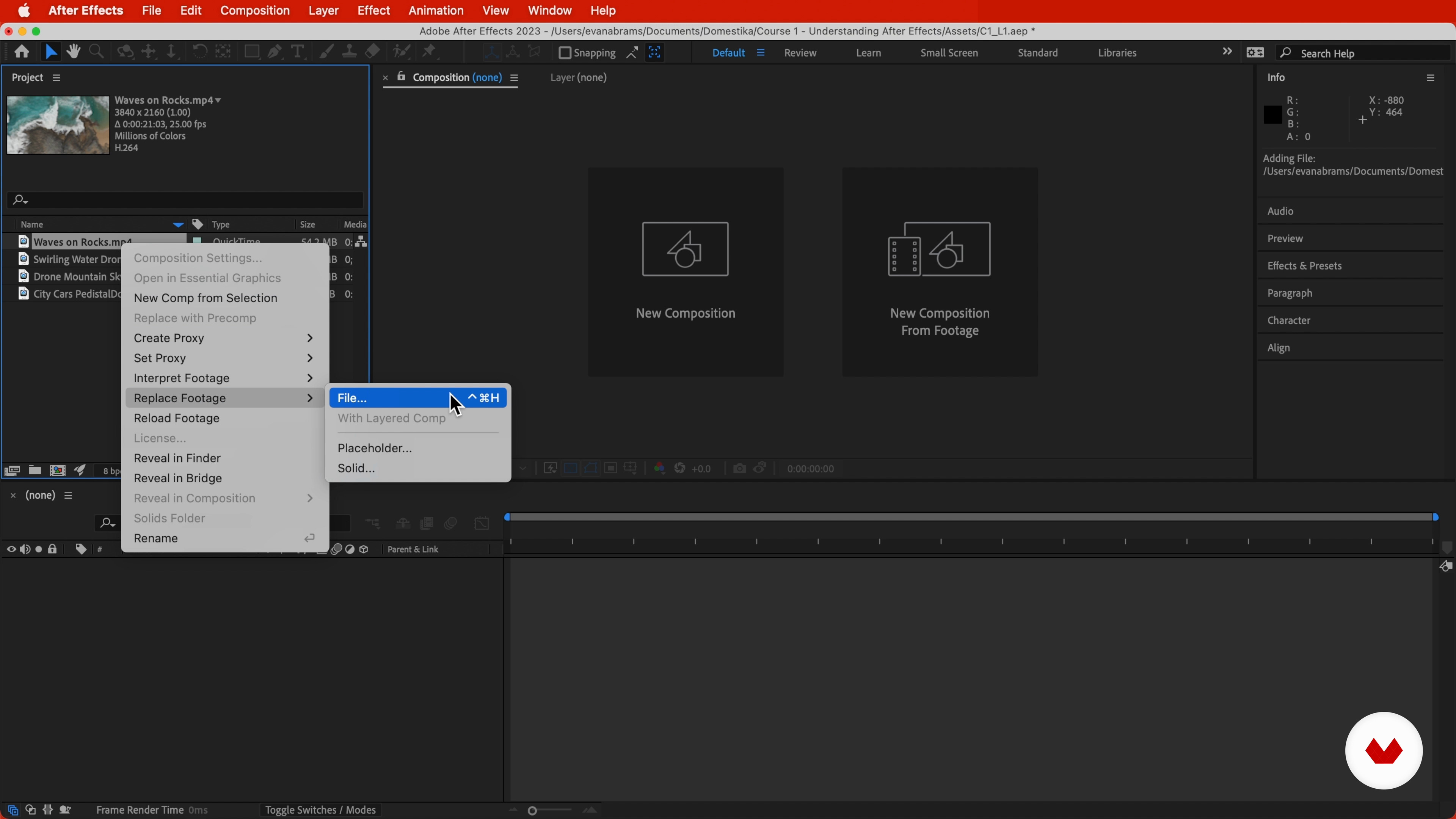Select the Puppet Pin tool
This screenshot has width=1456, height=819.
pos(430,52)
